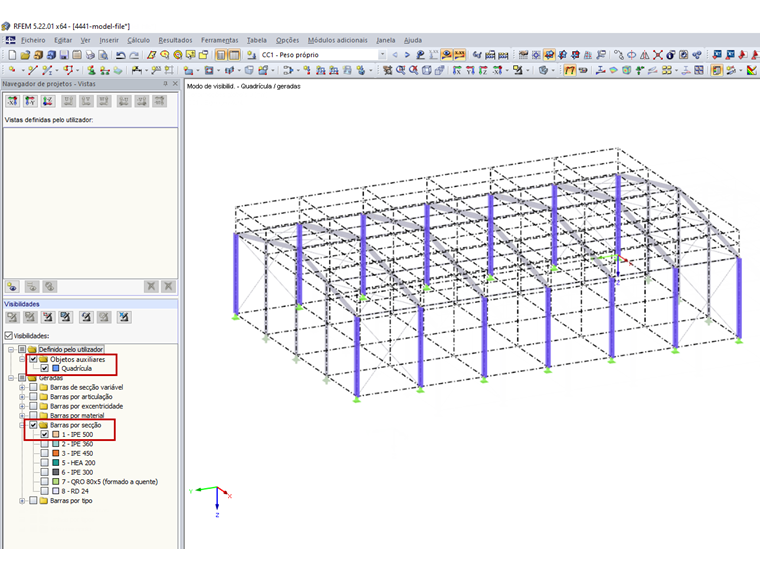Viewport: 760px width, 570px height.
Task: Click the Y view button in navigator panel
Action: tap(30, 101)
